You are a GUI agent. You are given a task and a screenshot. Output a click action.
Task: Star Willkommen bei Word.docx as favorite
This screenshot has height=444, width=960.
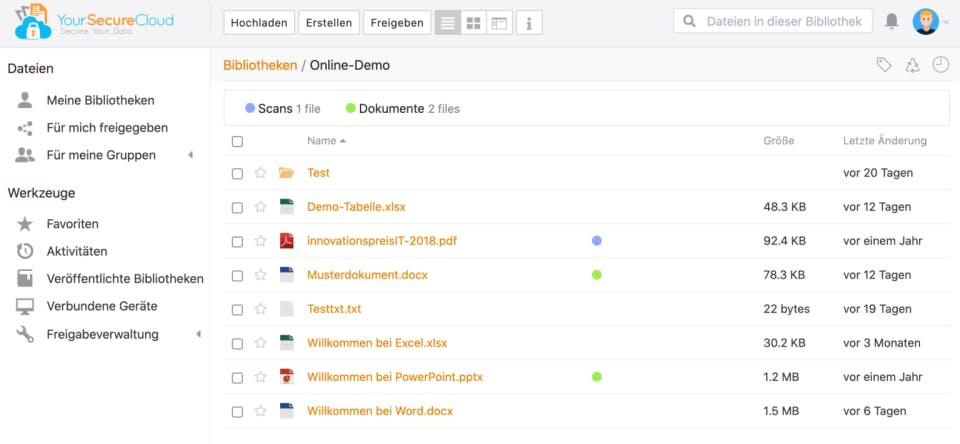(260, 411)
